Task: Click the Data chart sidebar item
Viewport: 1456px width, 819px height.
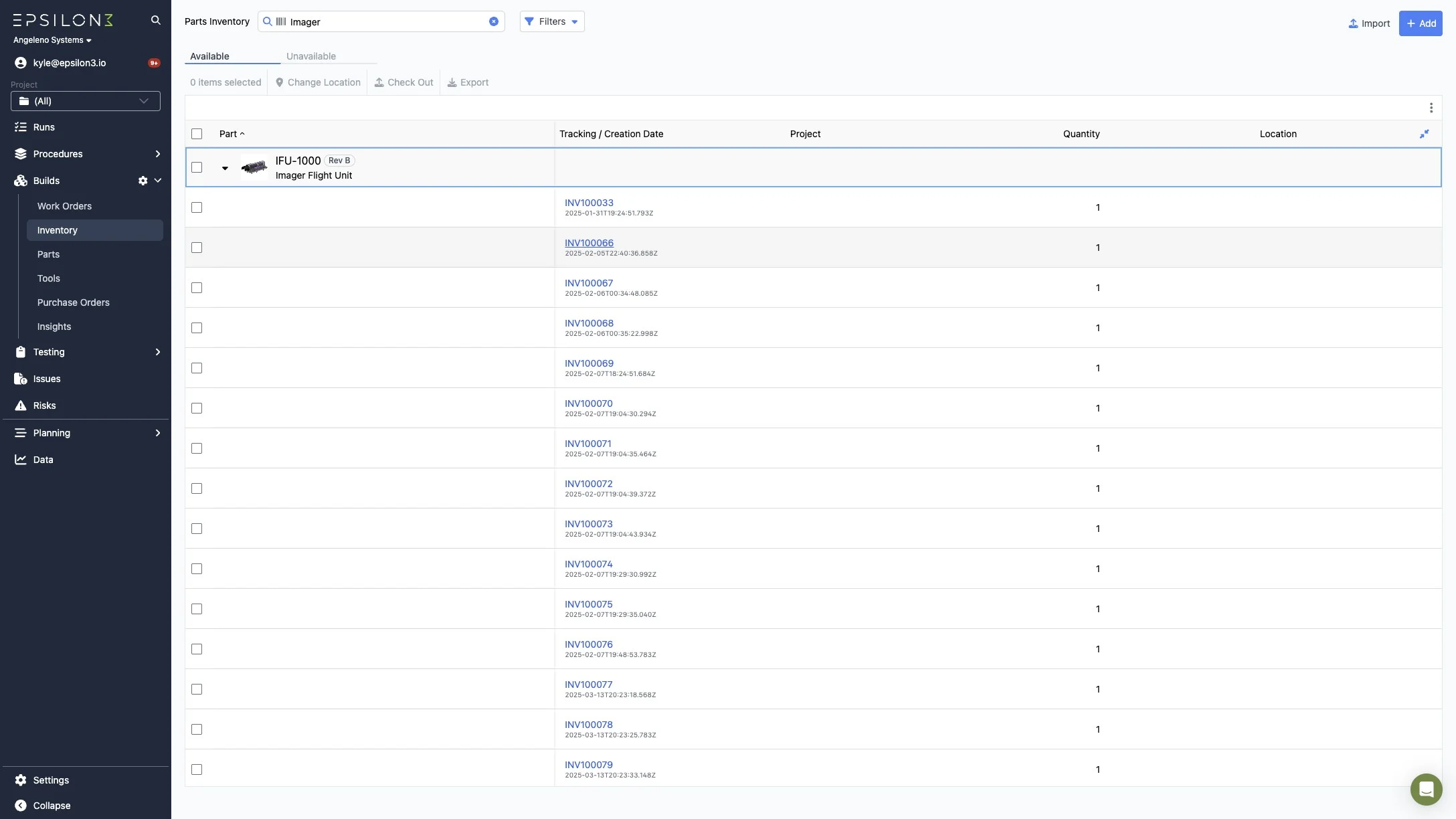Action: pos(43,460)
